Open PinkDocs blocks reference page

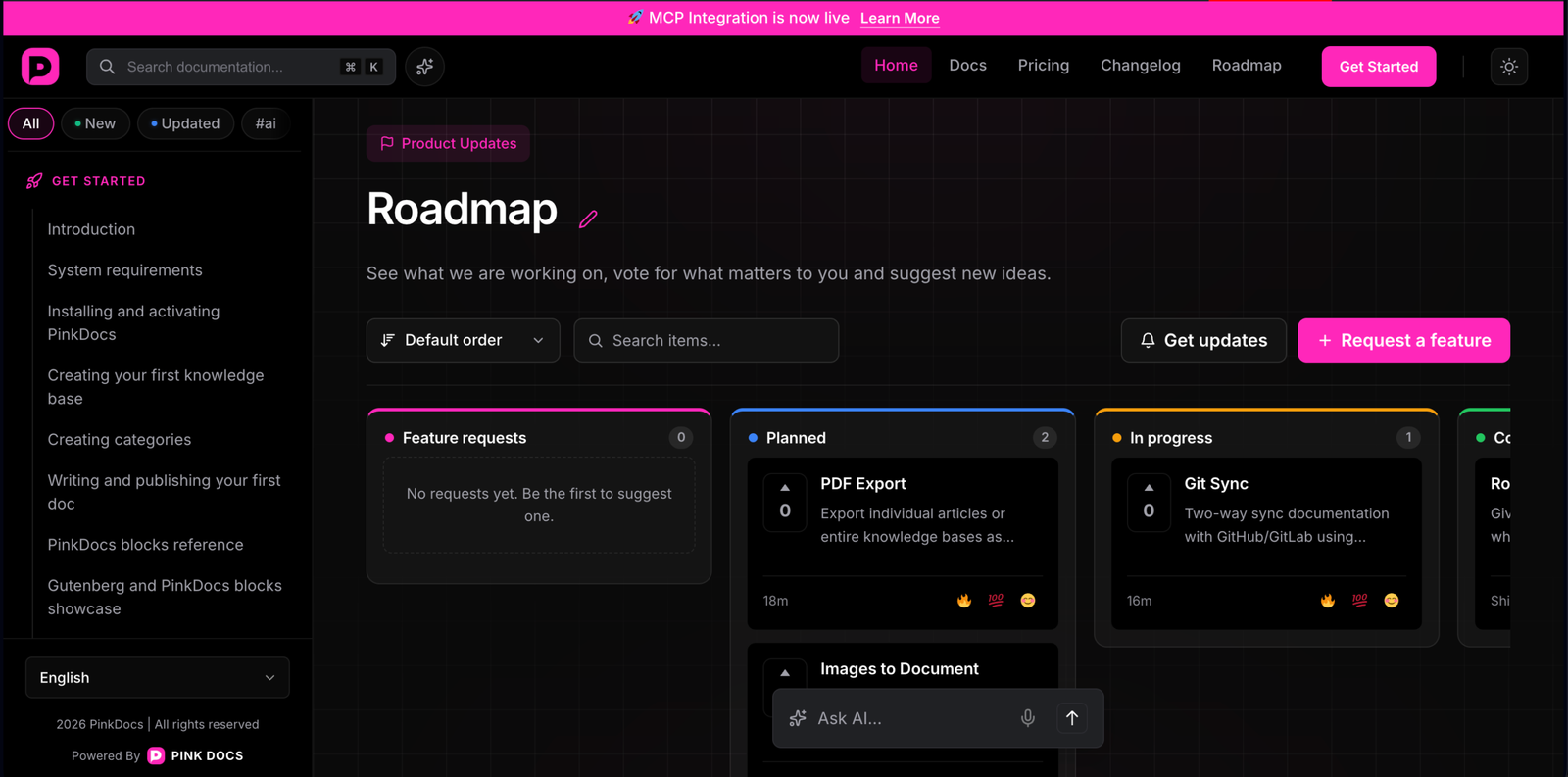[145, 545]
